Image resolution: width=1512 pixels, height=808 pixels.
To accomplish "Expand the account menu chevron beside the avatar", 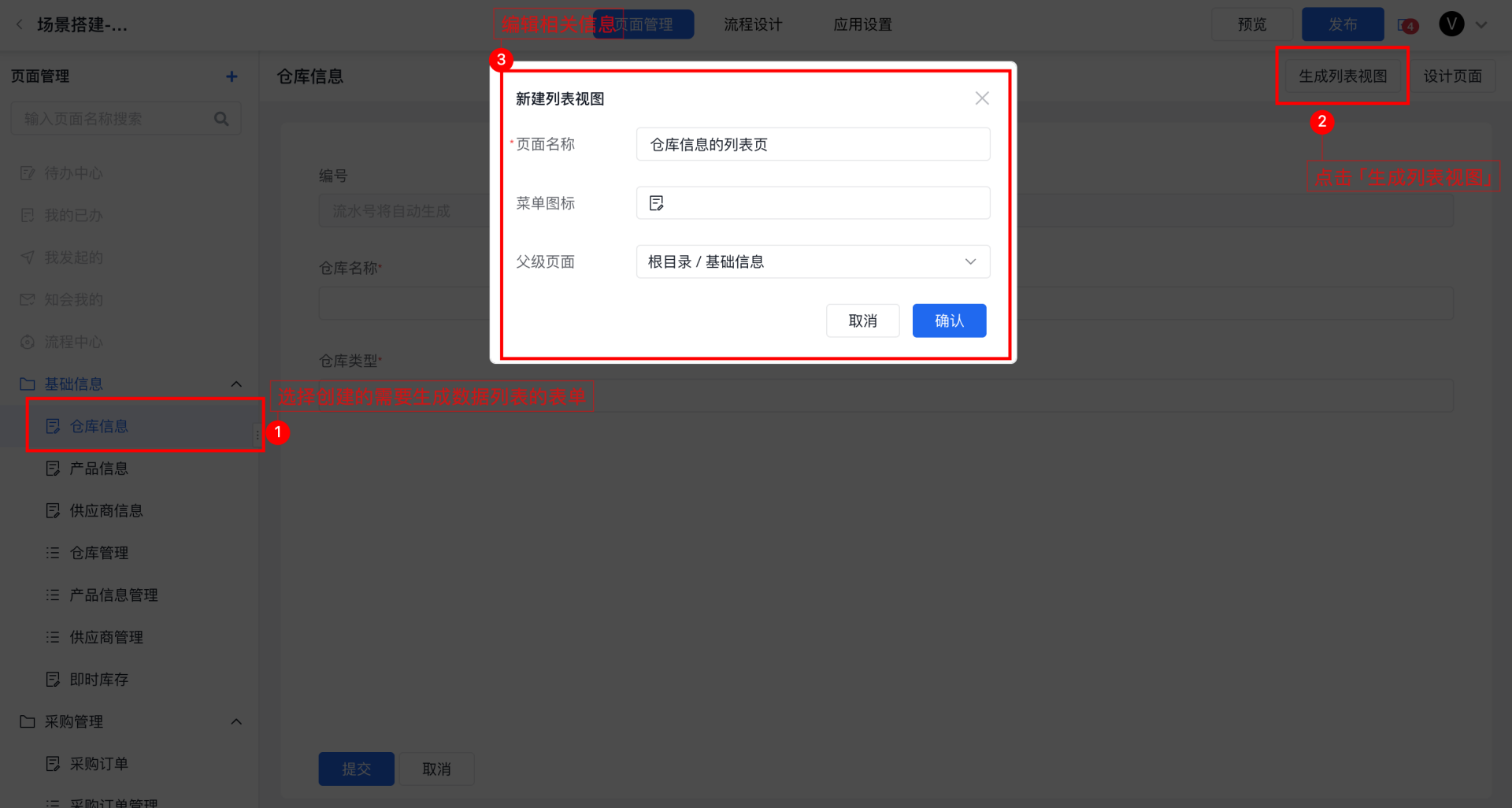I will (1481, 25).
